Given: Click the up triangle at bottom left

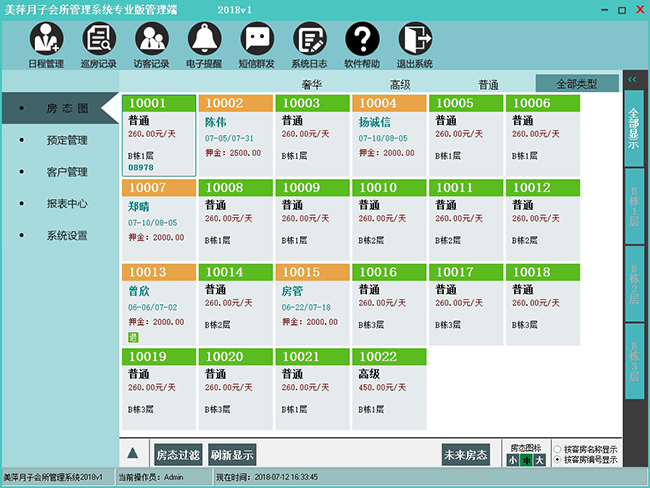Looking at the screenshot, I should click(132, 454).
